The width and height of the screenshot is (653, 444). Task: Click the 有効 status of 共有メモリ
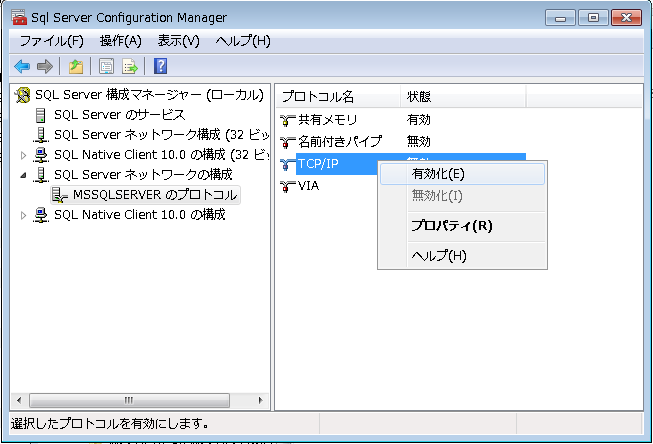pos(419,120)
